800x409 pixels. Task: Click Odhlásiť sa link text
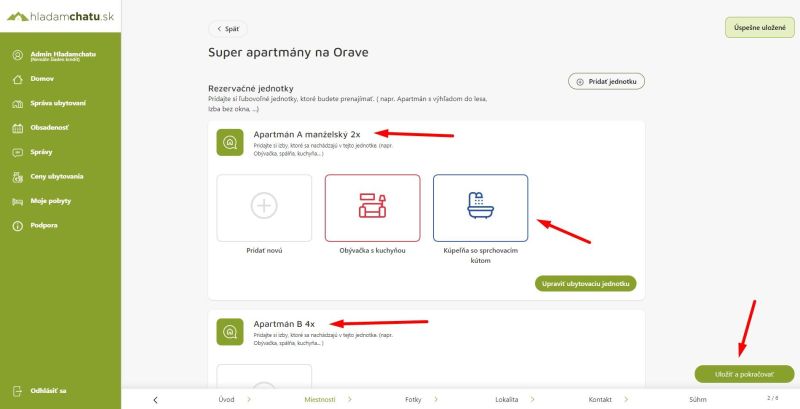click(48, 391)
